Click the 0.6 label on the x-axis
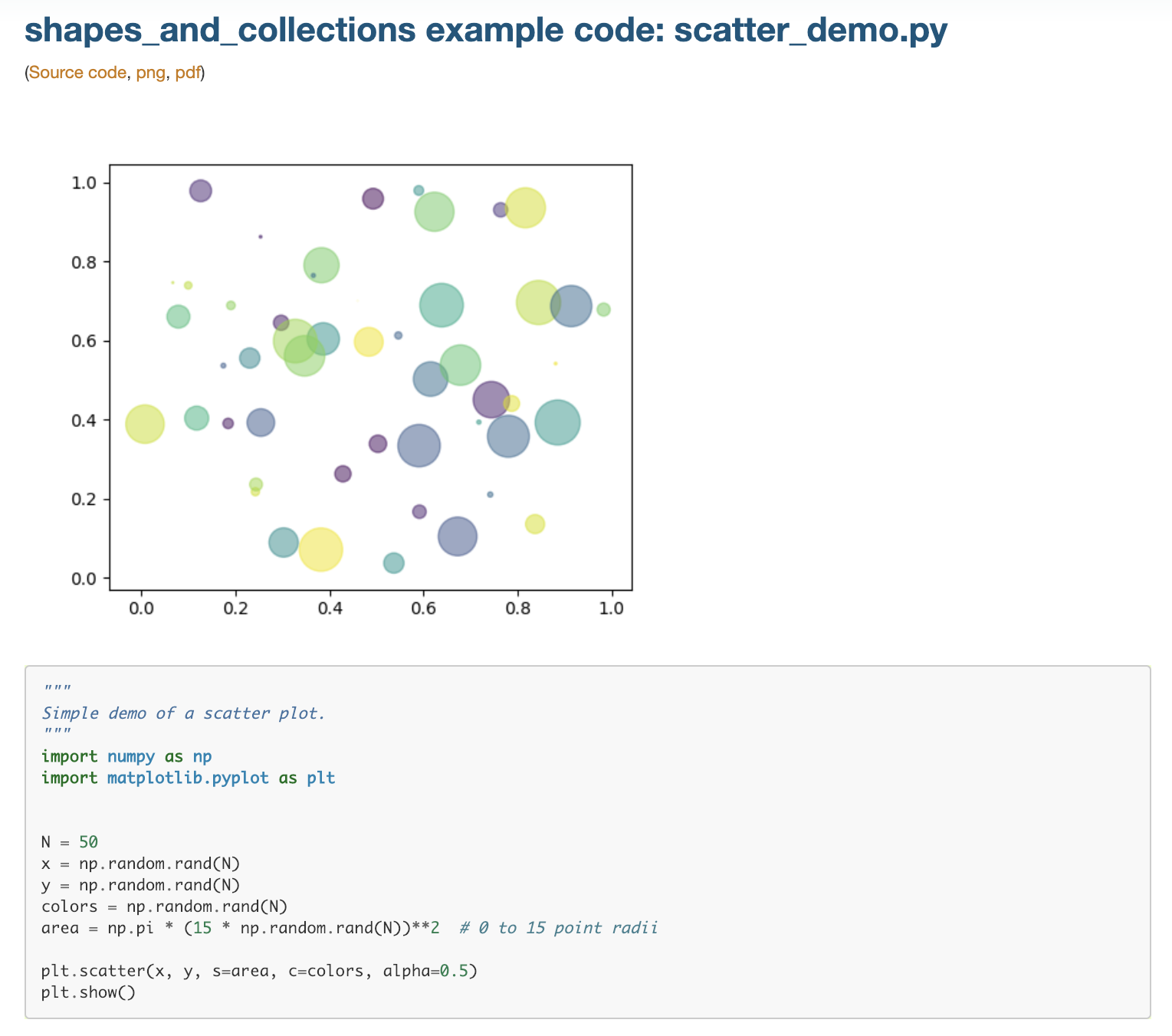 tap(424, 608)
